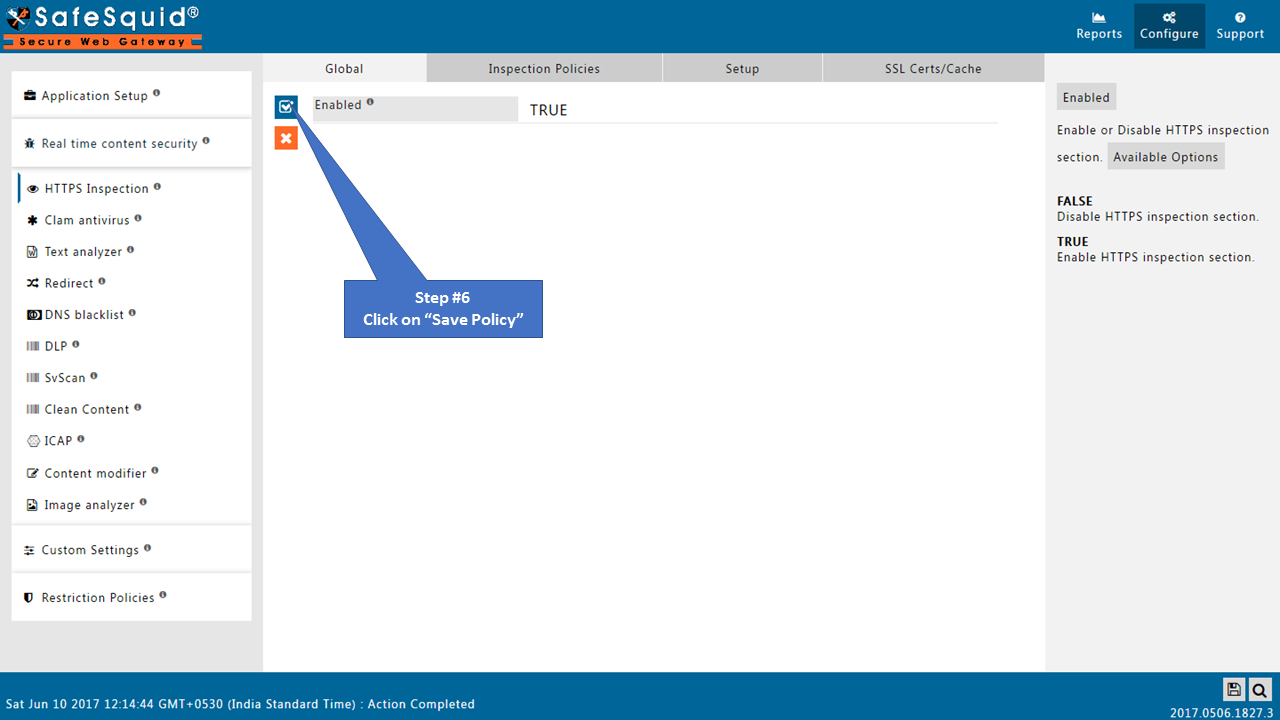Screen dimensions: 1280x720
Task: Expand the Application Setup section
Action: (94, 96)
